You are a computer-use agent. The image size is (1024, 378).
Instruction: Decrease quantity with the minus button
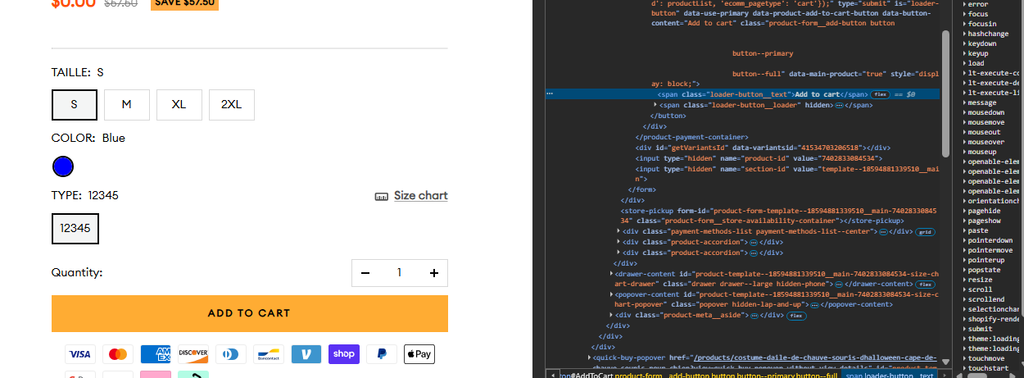[x=365, y=273]
